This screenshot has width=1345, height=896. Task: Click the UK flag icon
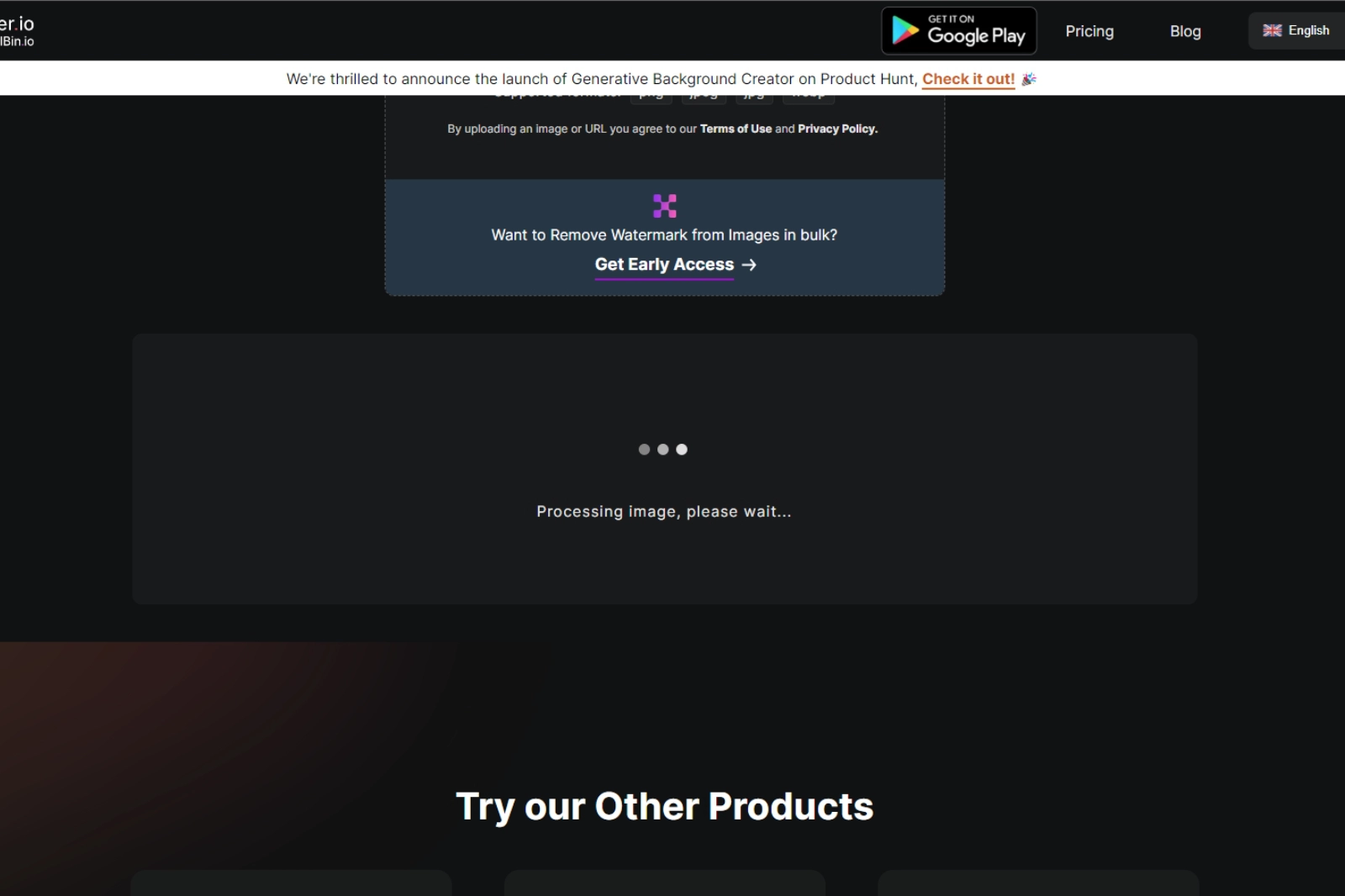coord(1272,30)
